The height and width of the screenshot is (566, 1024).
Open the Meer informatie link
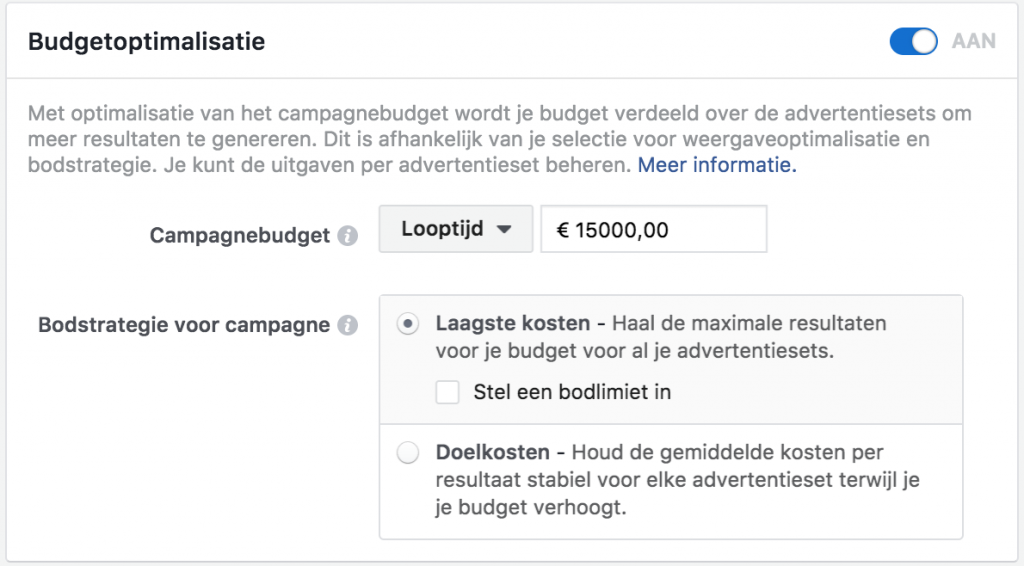[x=717, y=165]
